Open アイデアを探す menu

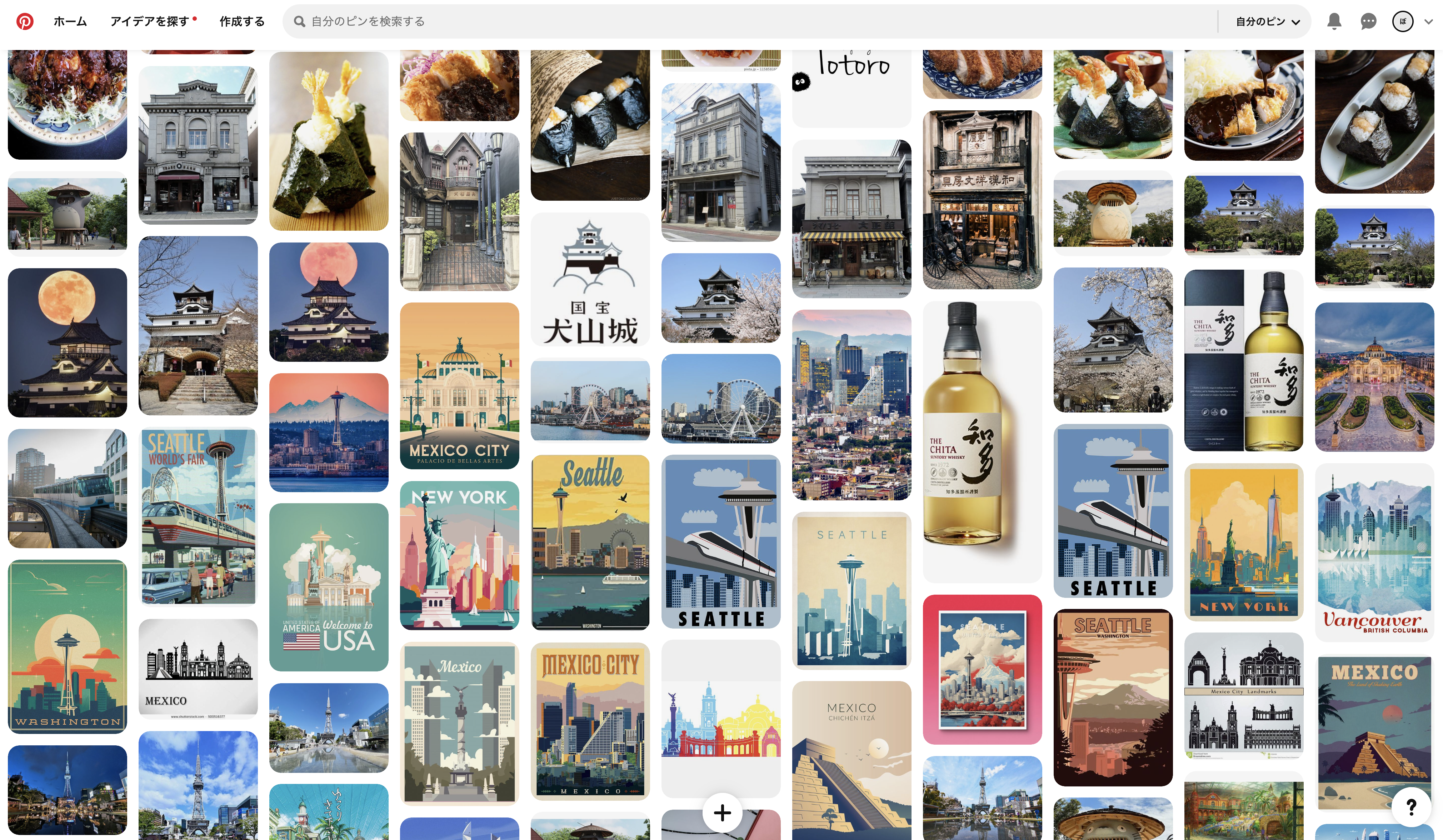pyautogui.click(x=150, y=21)
